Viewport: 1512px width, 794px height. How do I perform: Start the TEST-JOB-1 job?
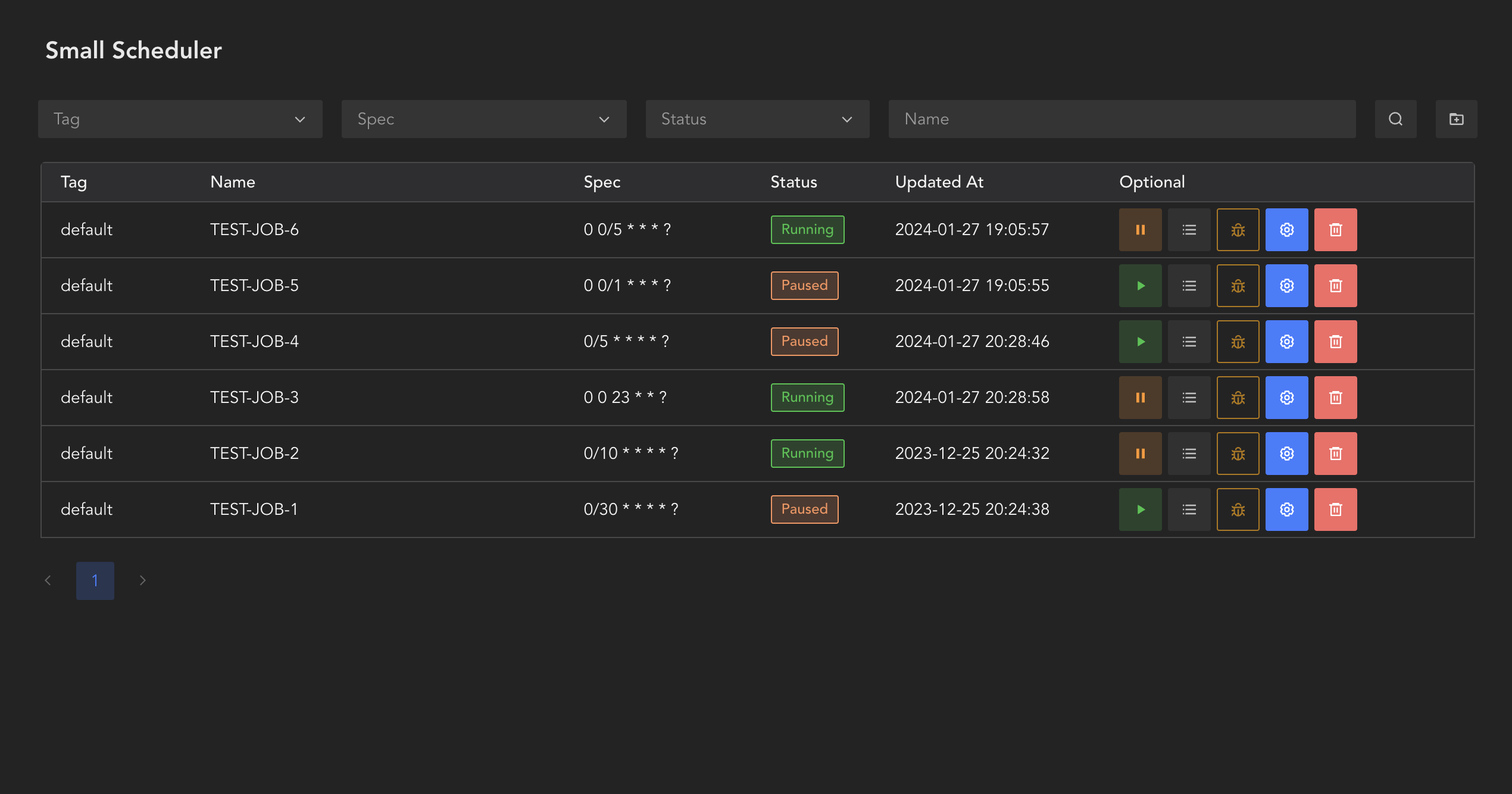pyautogui.click(x=1140, y=509)
